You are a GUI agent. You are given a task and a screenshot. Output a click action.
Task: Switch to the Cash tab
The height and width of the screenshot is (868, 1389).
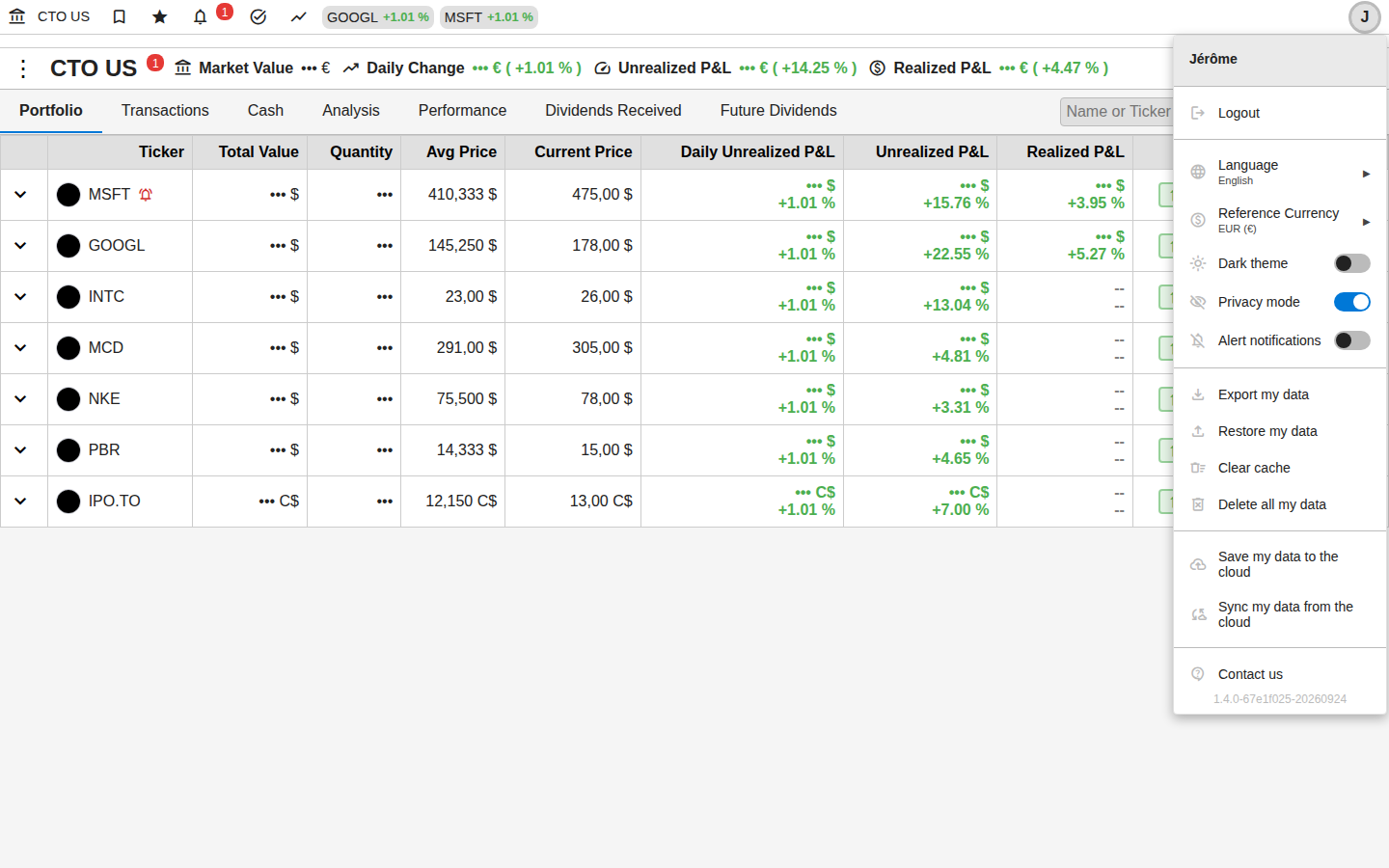click(265, 111)
